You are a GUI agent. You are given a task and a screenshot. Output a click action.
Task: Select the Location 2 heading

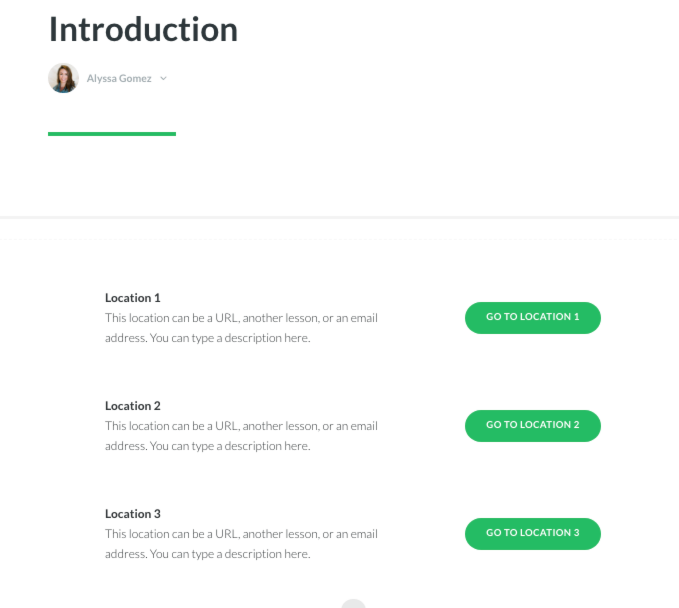click(x=133, y=406)
